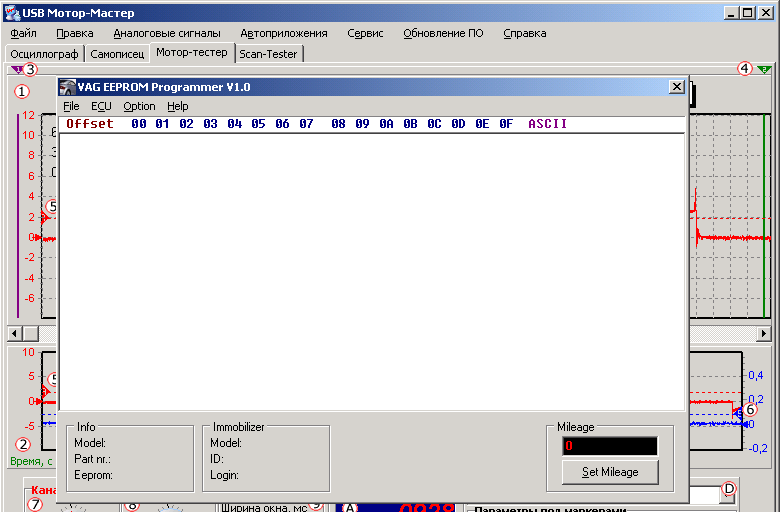The width and height of the screenshot is (782, 512).
Task: Open the Файл menu
Action: (23, 33)
